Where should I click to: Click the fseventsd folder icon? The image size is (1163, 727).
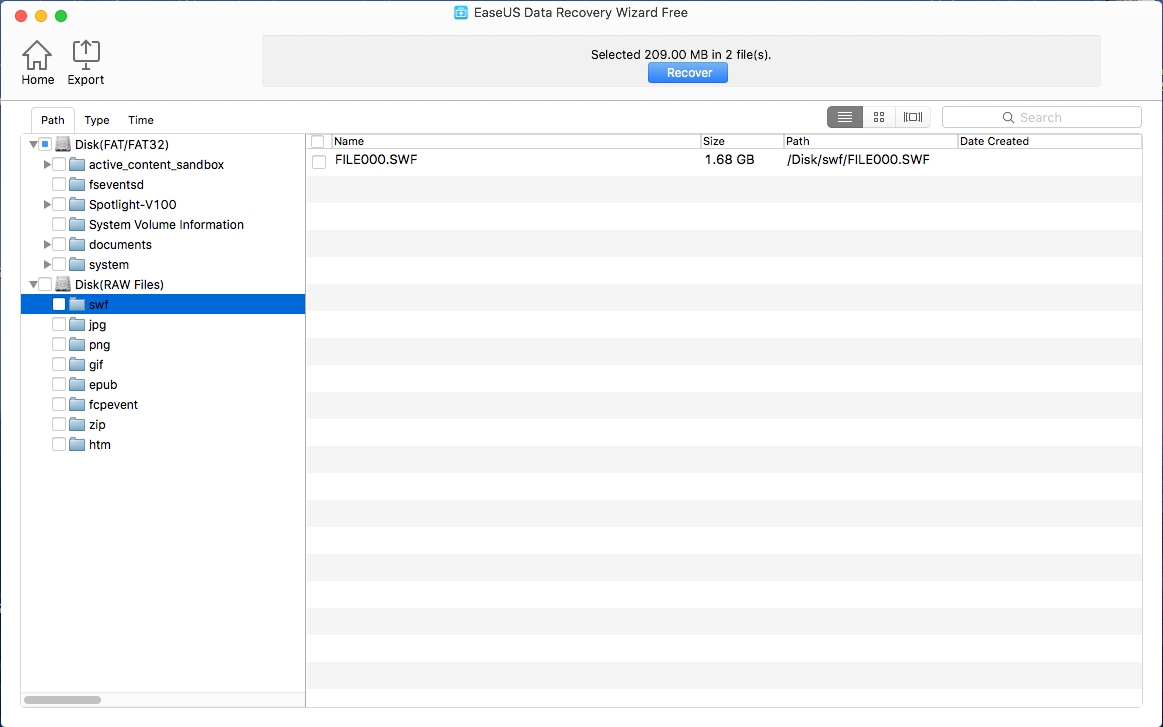click(77, 184)
